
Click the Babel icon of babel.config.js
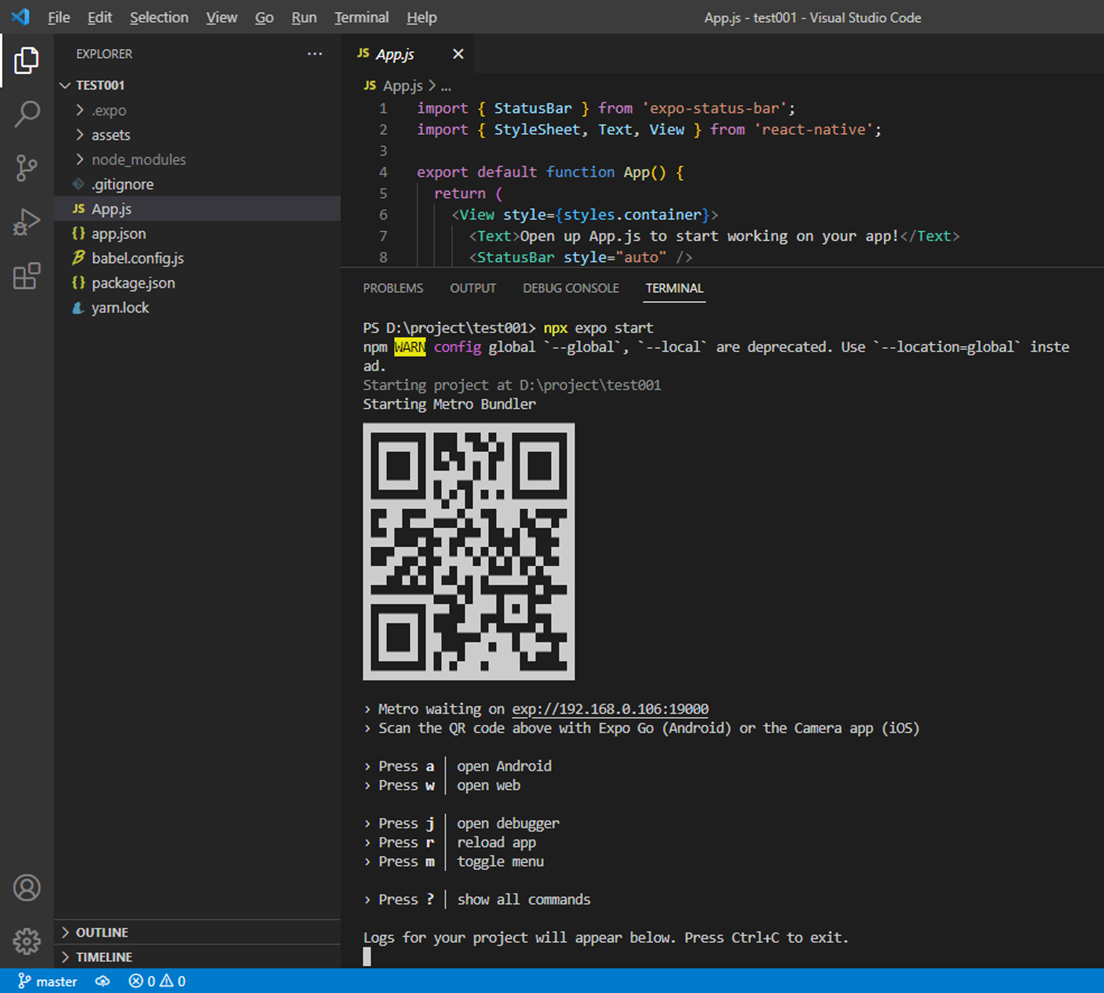pos(79,258)
